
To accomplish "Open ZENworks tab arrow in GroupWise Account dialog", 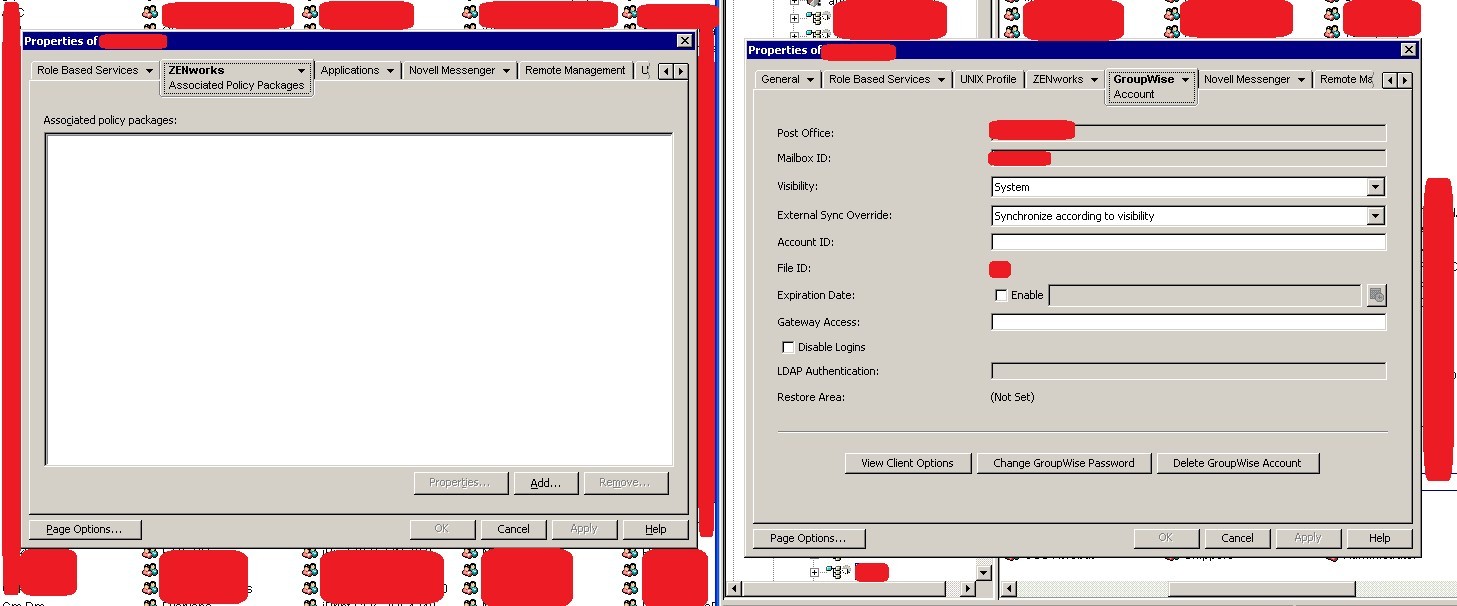I will (x=1094, y=79).
